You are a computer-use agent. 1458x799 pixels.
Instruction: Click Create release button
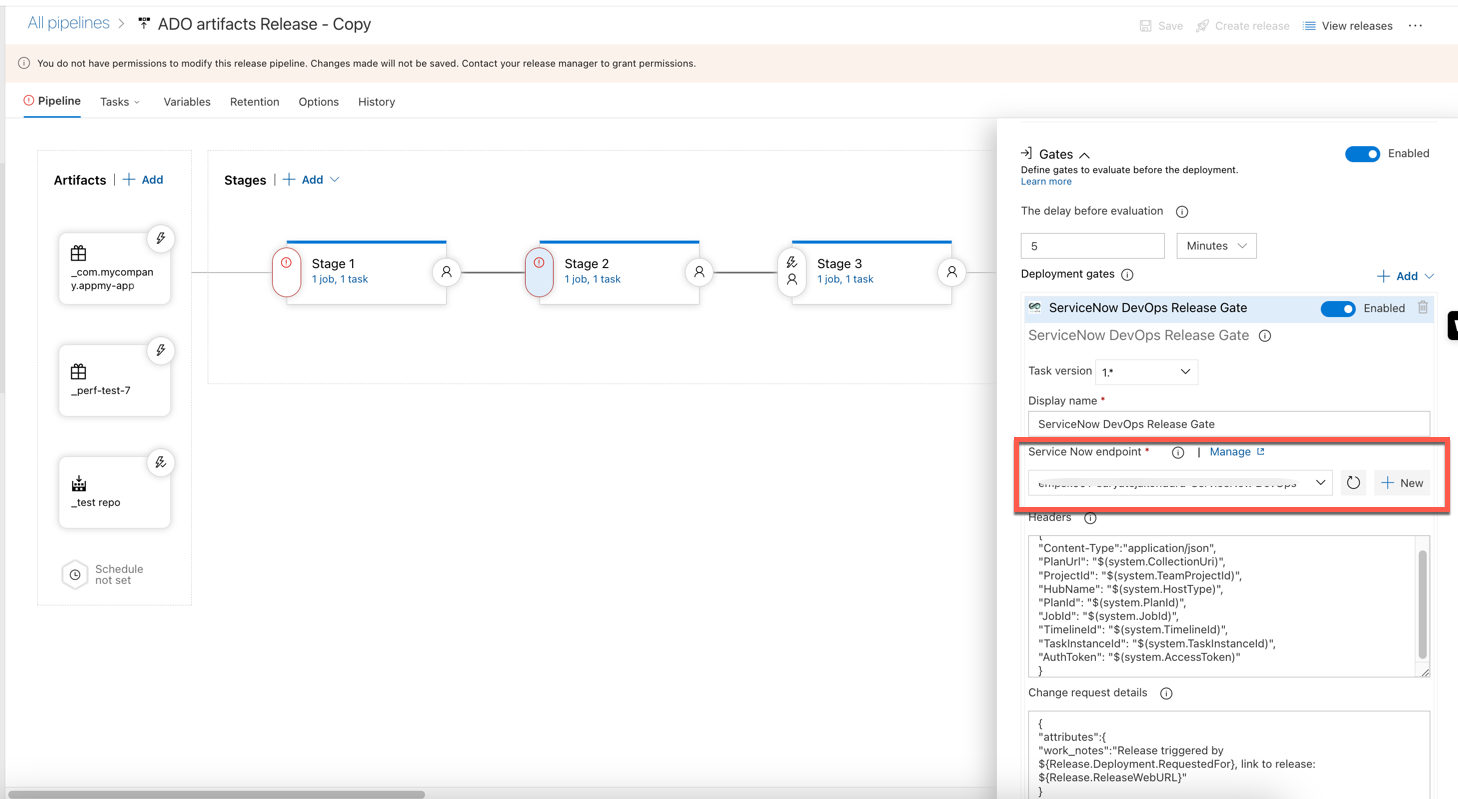(x=1243, y=26)
